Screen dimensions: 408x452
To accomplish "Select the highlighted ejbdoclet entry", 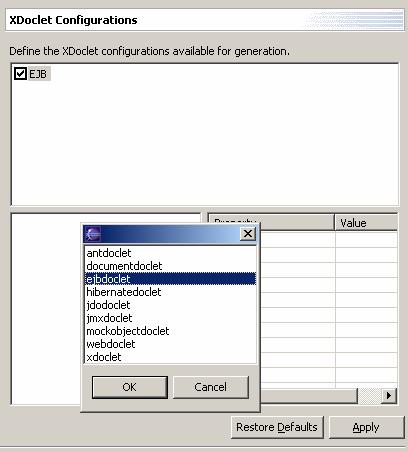I will coord(170,279).
